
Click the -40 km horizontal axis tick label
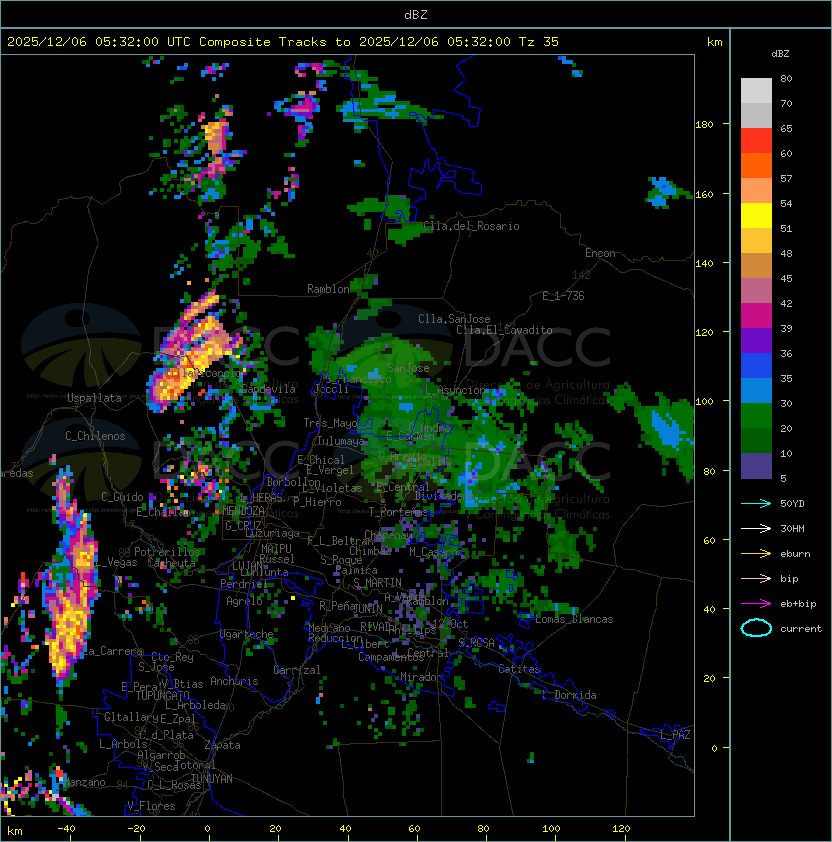66,829
